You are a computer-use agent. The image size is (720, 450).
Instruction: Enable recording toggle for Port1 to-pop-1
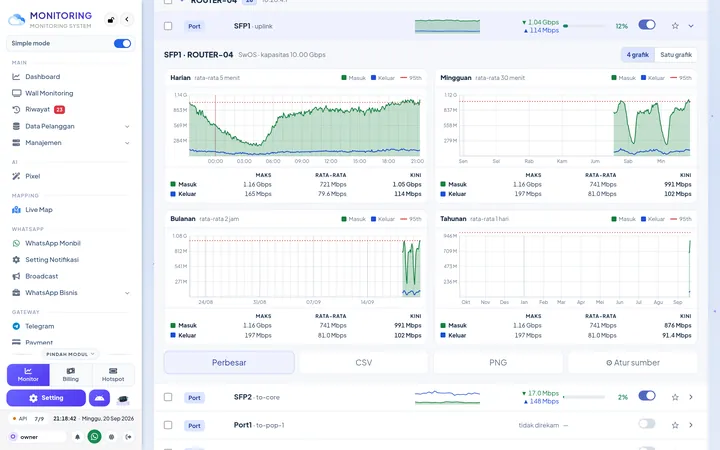point(647,424)
